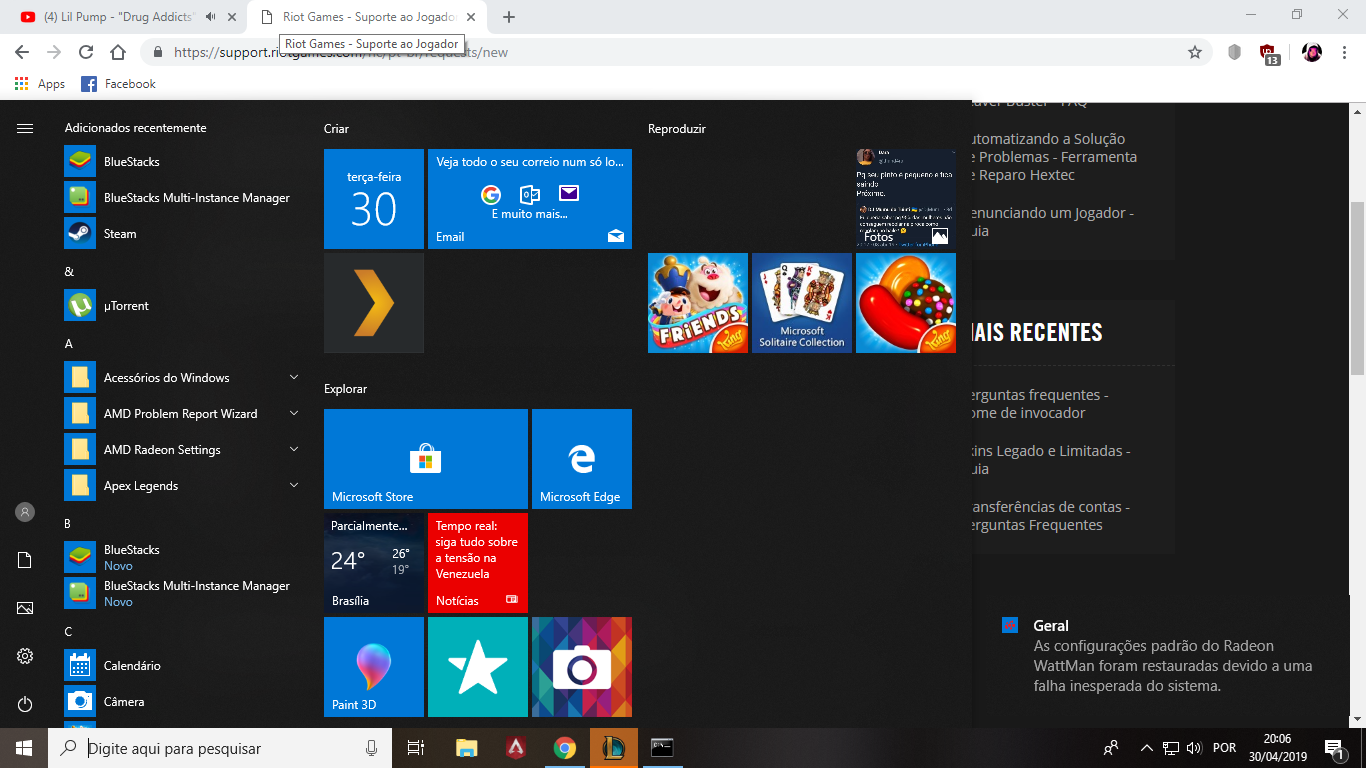Open a new Chrome tab
The width and height of the screenshot is (1366, 768).
pyautogui.click(x=509, y=17)
